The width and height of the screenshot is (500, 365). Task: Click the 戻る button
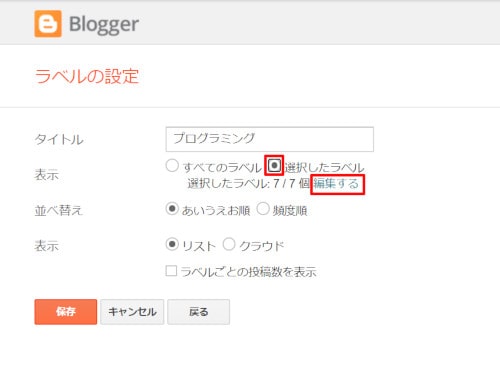(199, 312)
